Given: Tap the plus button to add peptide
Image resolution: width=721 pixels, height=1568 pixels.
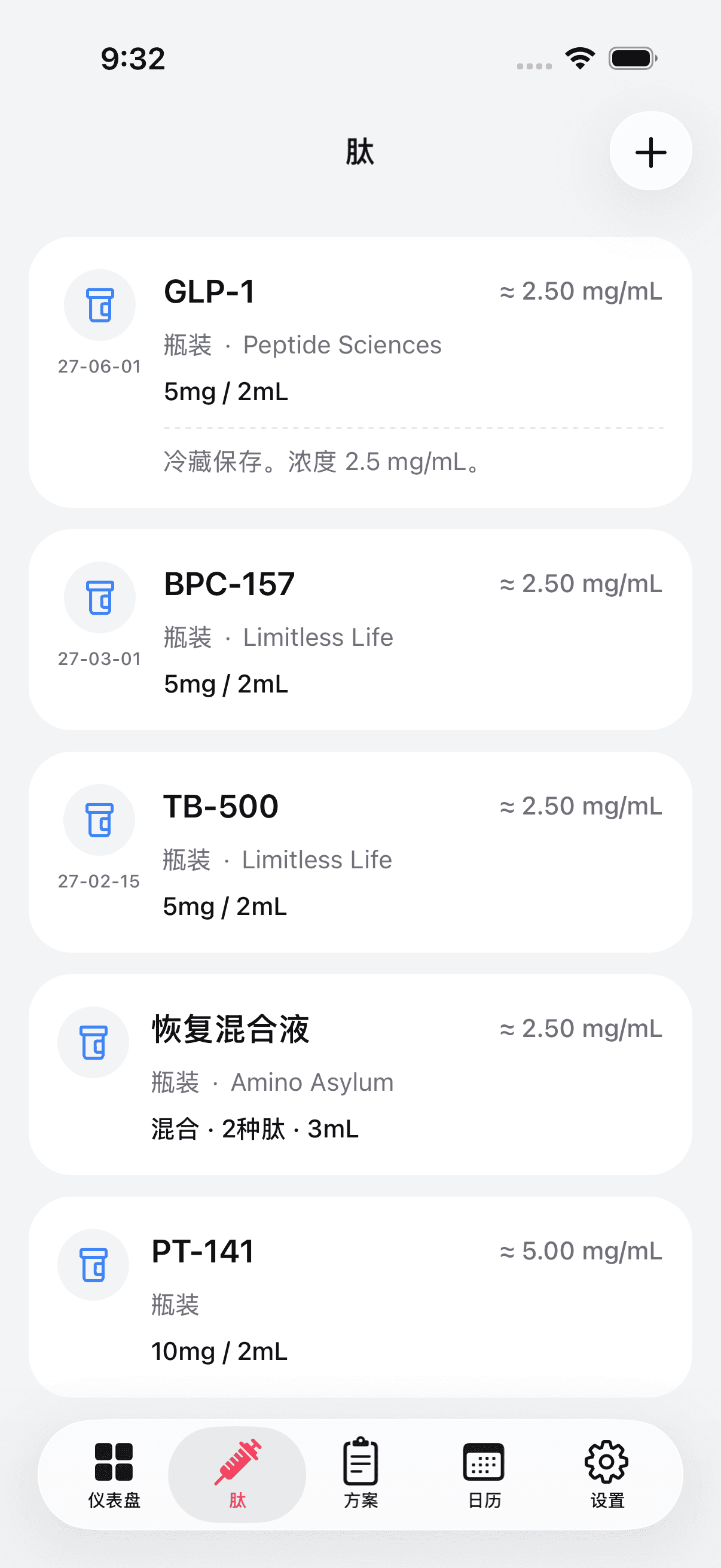Looking at the screenshot, I should coord(650,151).
